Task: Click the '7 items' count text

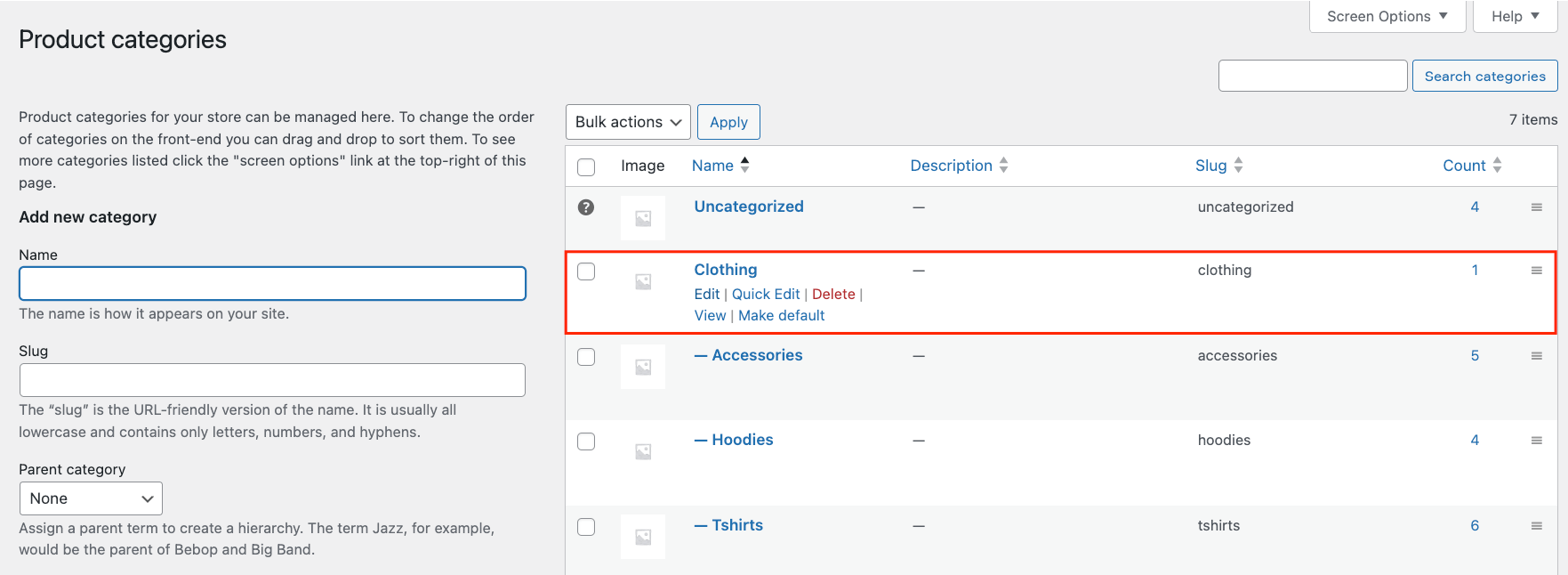Action: tap(1533, 119)
